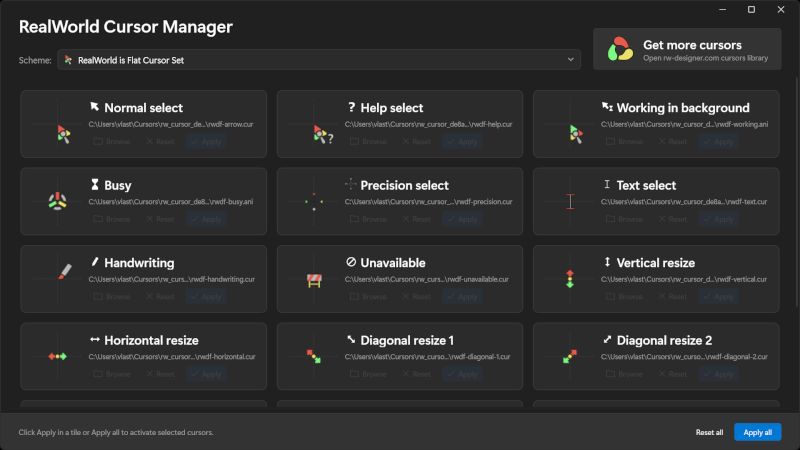Viewport: 800px width, 450px height.
Task: Click Reset all button
Action: [x=709, y=432]
